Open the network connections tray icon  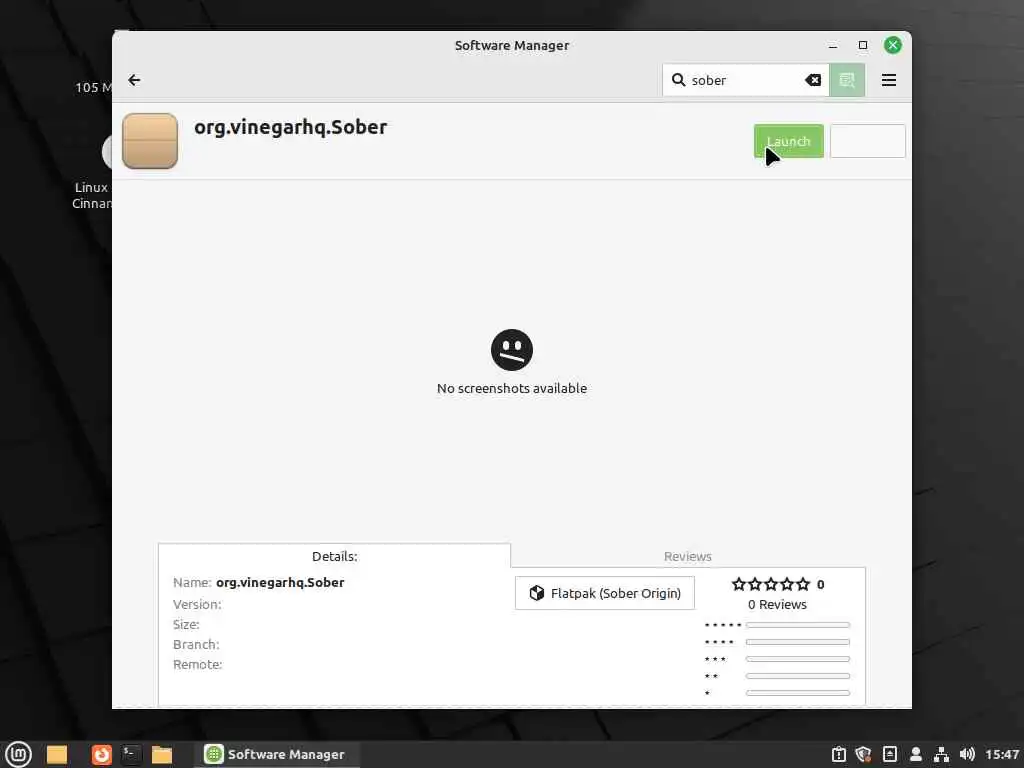(941, 754)
